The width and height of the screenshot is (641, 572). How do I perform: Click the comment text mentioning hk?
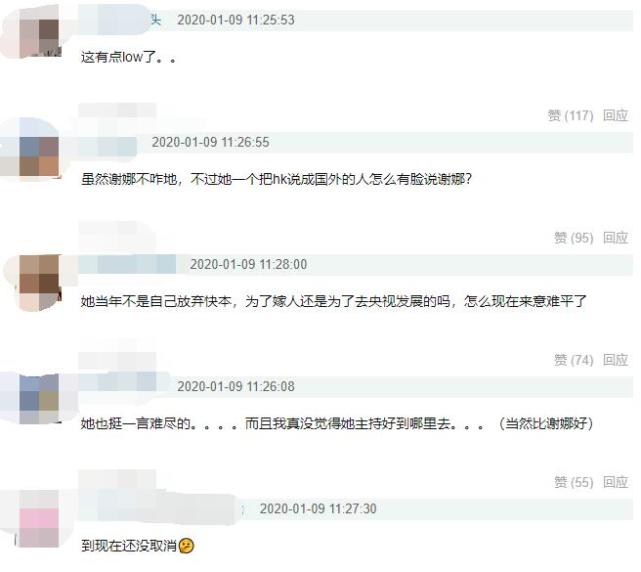point(276,179)
